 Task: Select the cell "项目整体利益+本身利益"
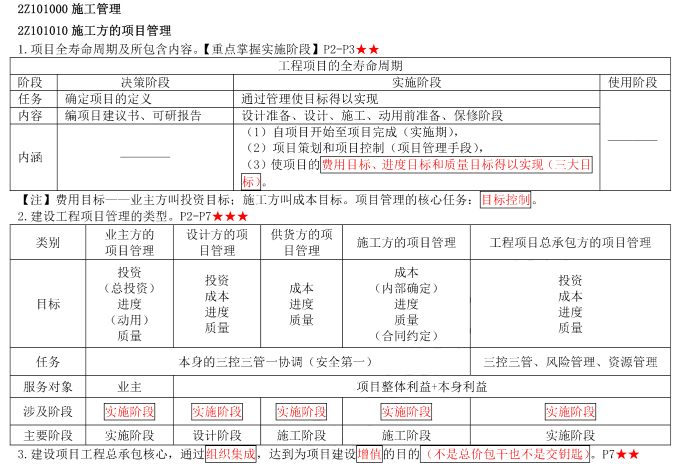point(422,386)
